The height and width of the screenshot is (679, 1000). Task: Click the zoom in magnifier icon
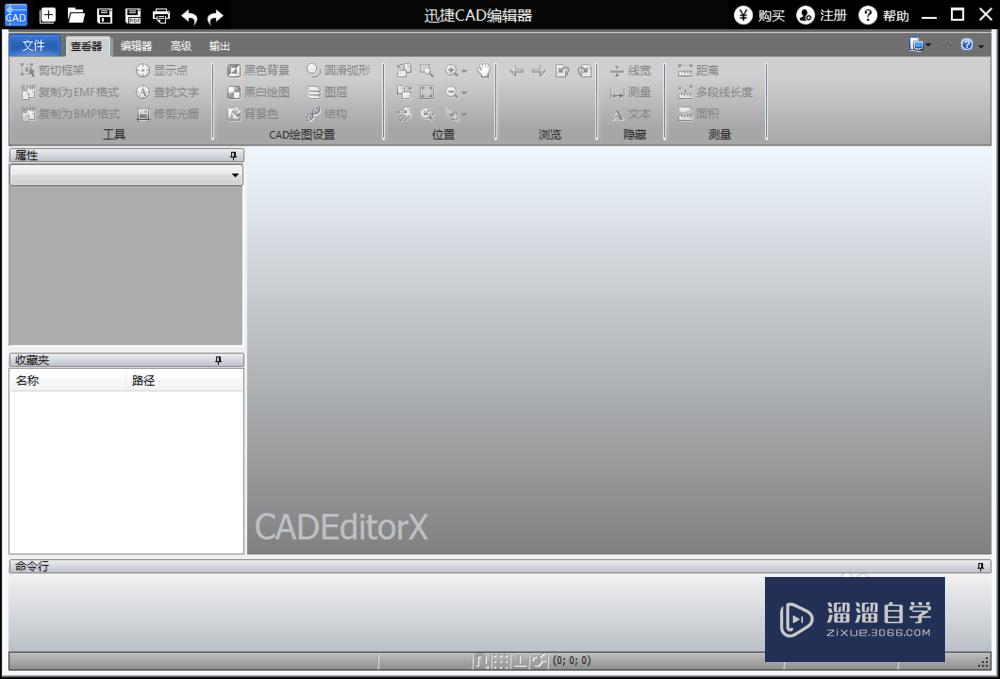tap(452, 70)
